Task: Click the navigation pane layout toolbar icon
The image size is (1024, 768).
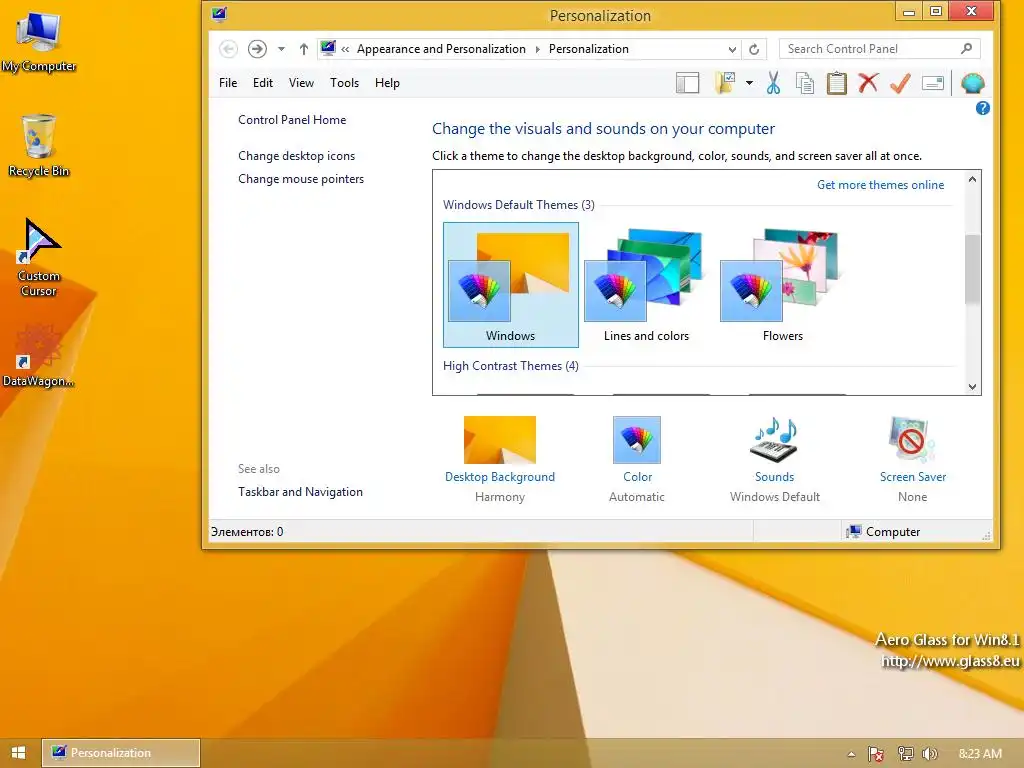Action: [687, 83]
